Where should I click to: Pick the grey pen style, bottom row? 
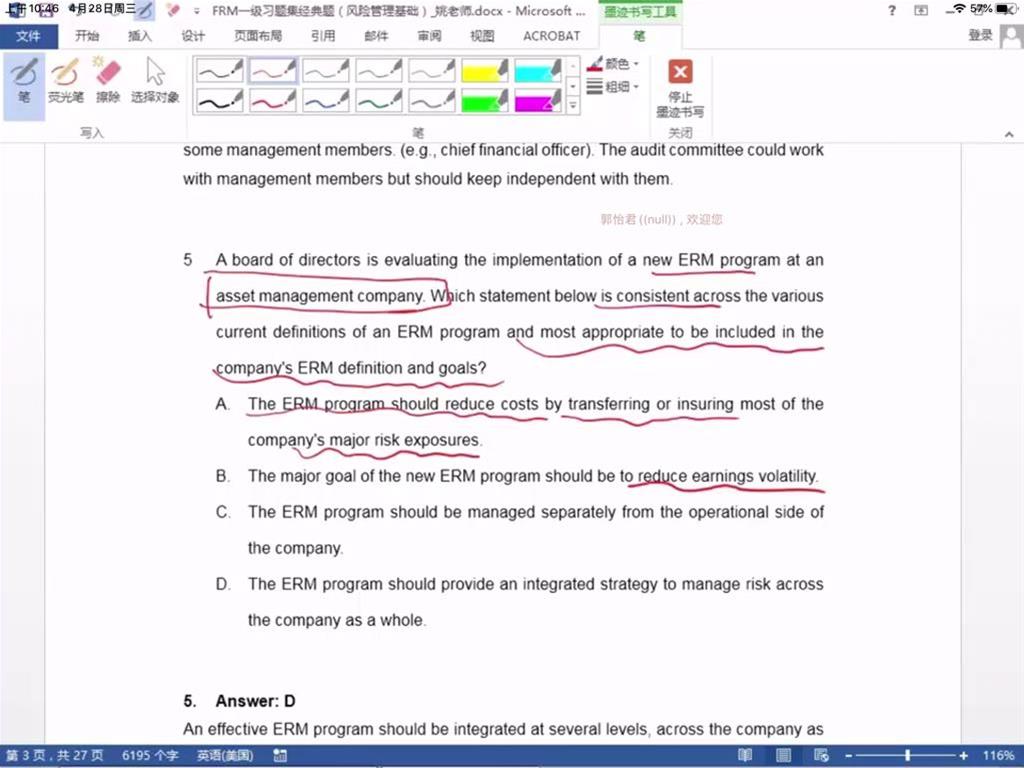tap(432, 101)
